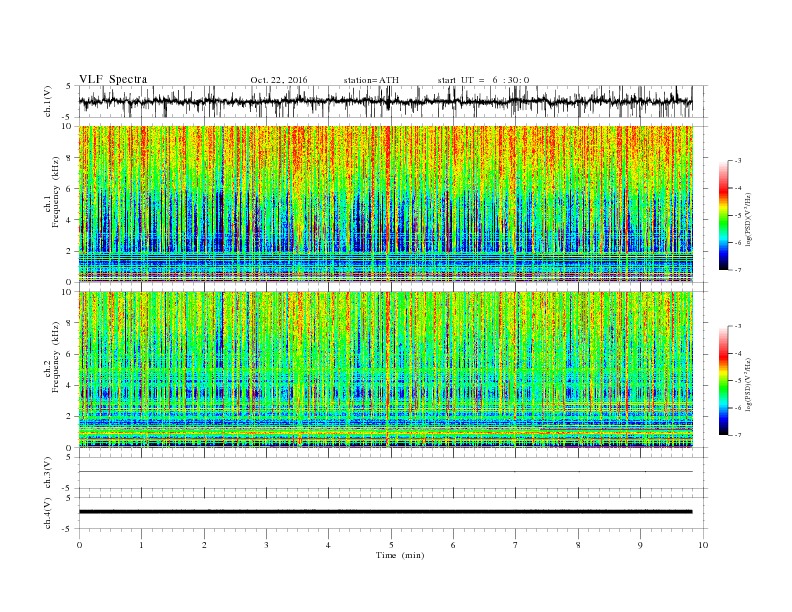Click the ch.2 spectrogram color scale bar

coord(723,380)
